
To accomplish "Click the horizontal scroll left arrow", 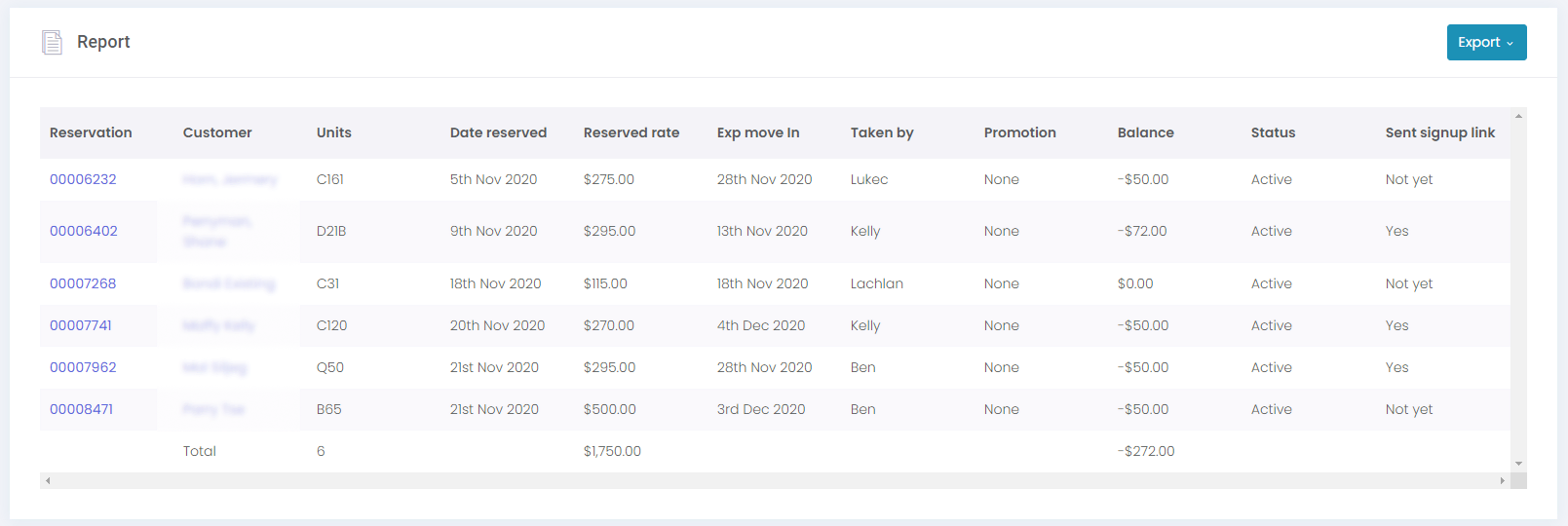I will coord(48,480).
